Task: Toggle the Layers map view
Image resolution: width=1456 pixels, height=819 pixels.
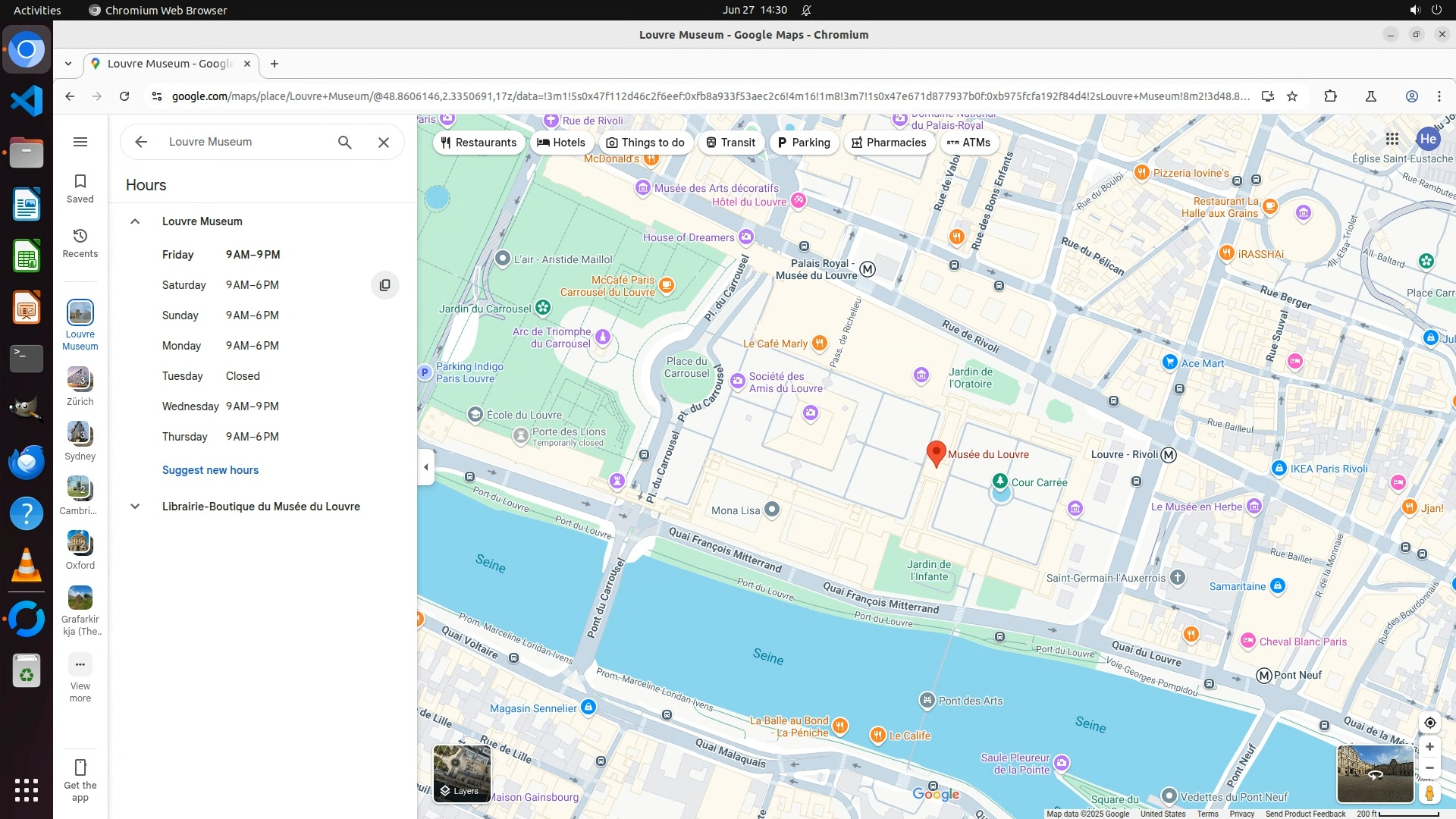Action: tap(462, 773)
